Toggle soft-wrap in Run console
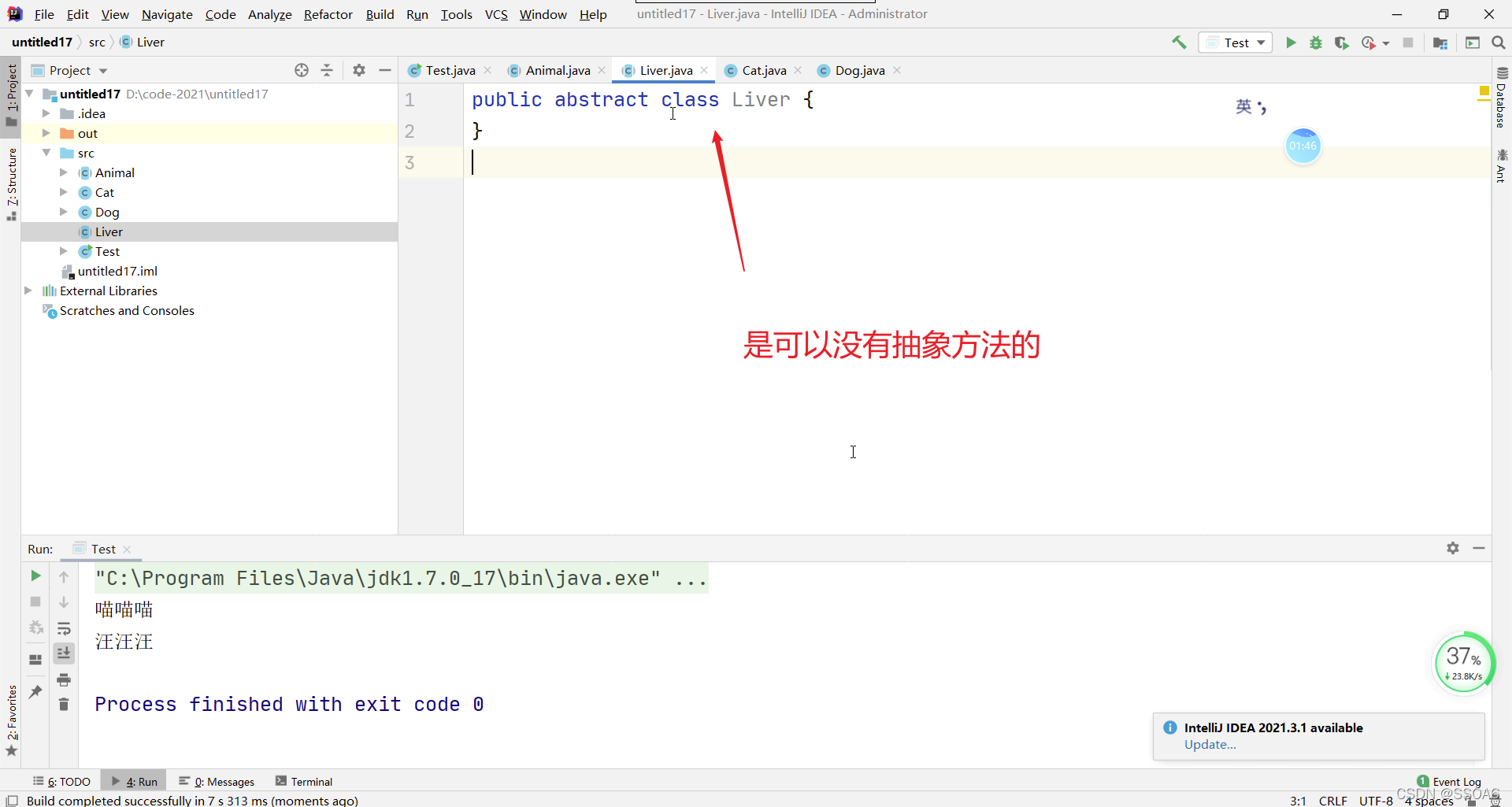This screenshot has height=807, width=1512. click(x=64, y=628)
